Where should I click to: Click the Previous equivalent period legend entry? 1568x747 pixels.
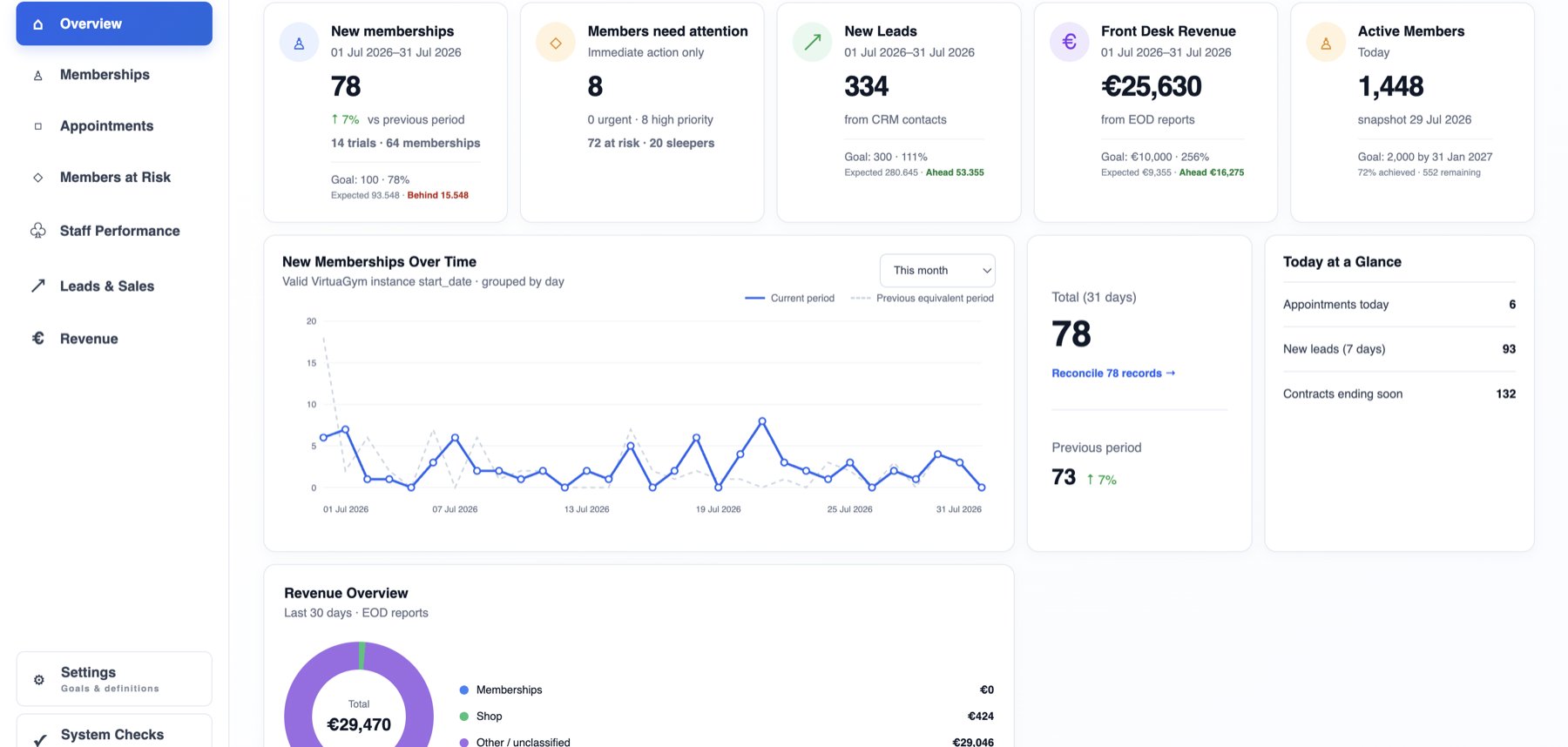[923, 299]
